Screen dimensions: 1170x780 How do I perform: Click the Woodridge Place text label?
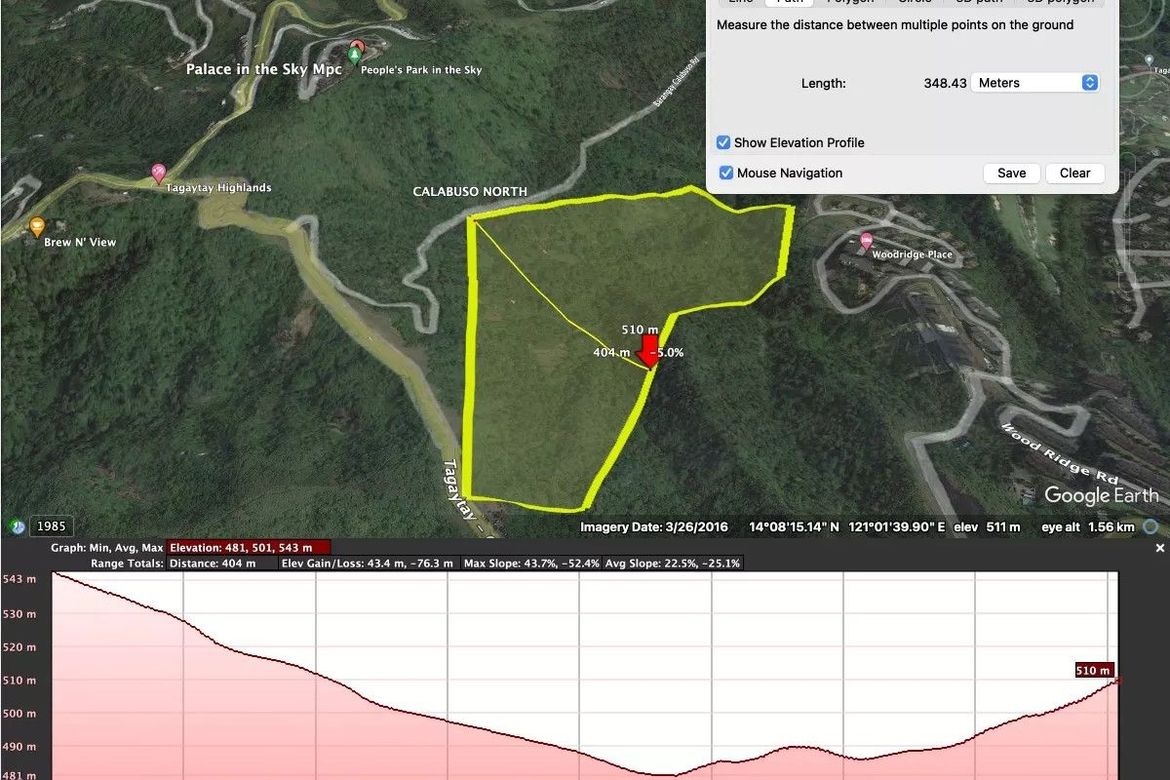pyautogui.click(x=913, y=255)
